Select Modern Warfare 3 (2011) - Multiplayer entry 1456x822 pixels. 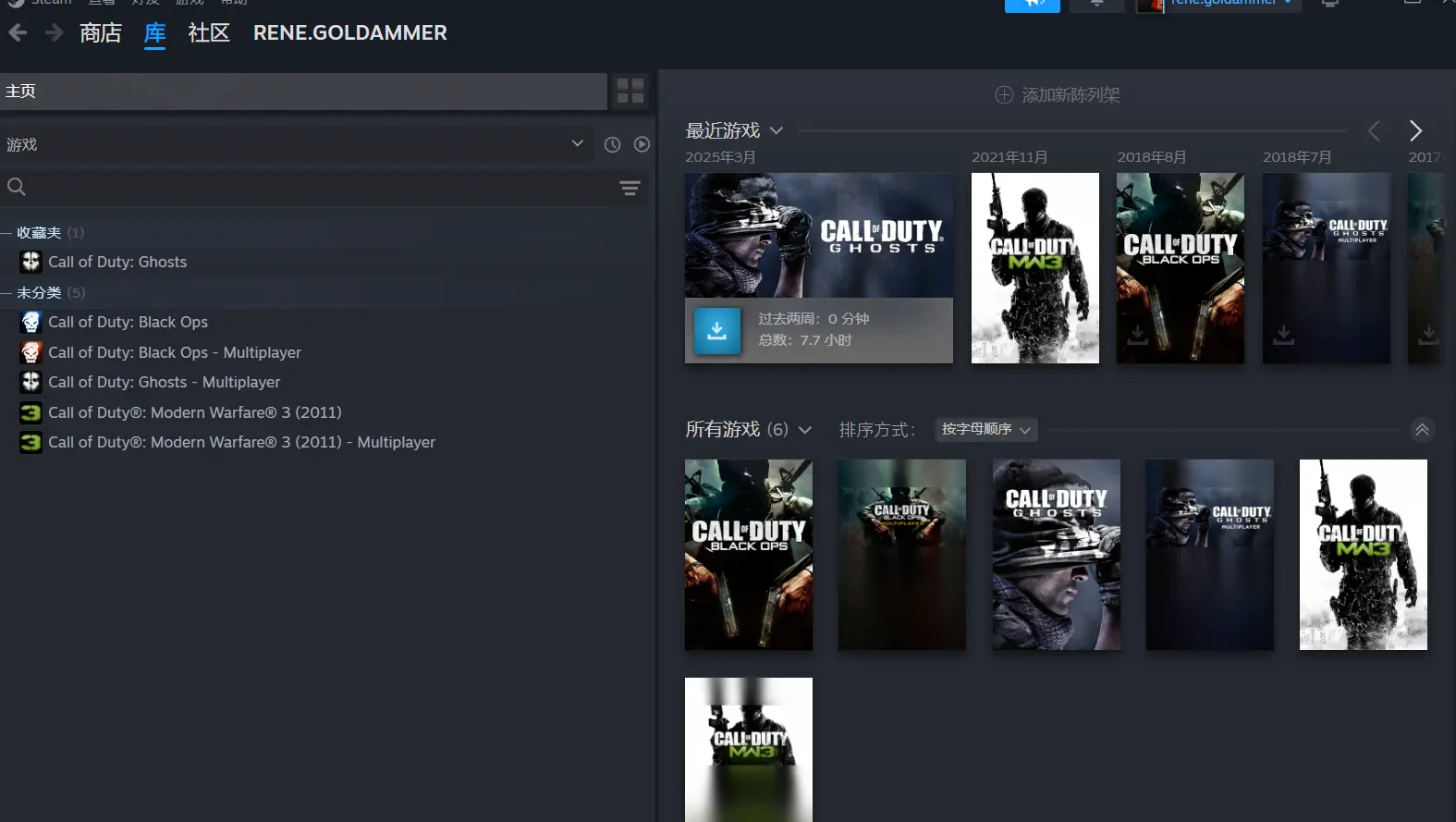[x=241, y=443]
